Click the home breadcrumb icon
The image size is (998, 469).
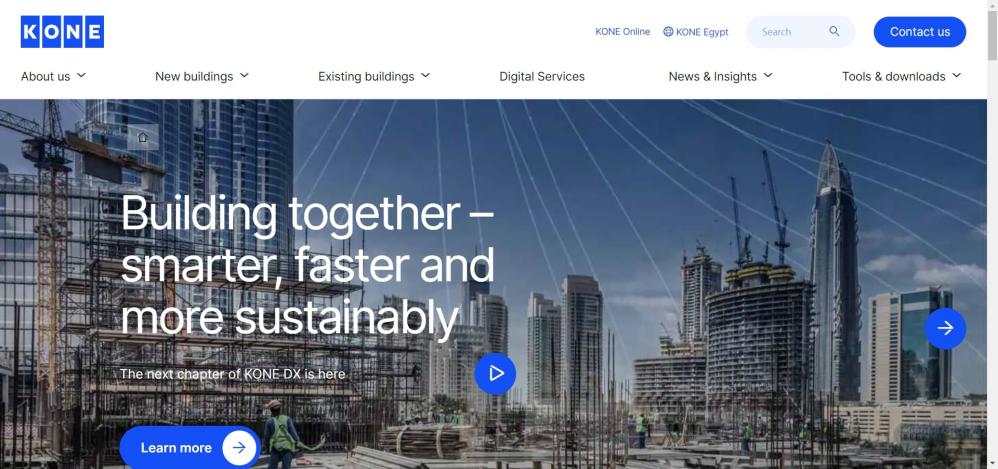[143, 137]
